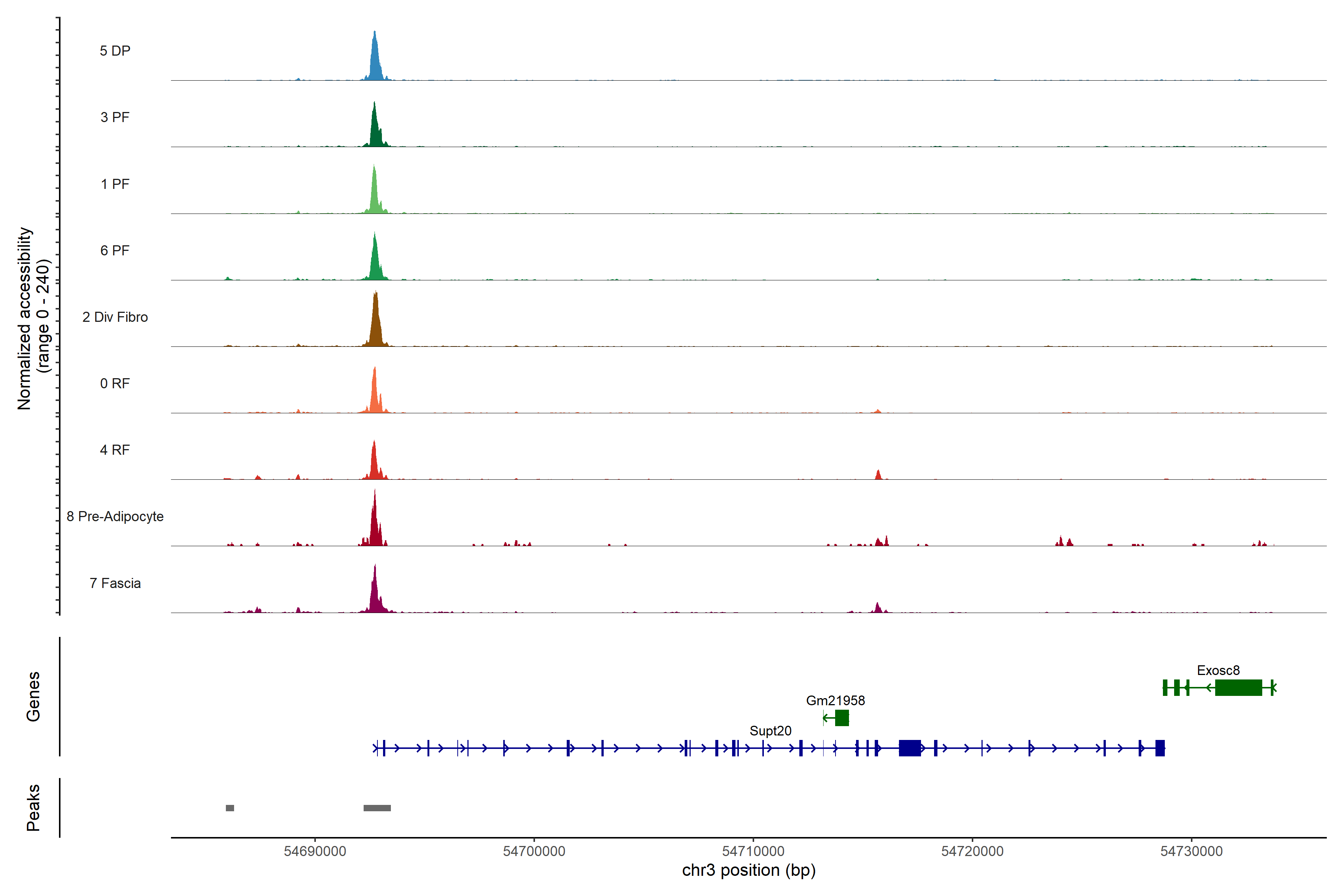Click the small gray peak box
This screenshot has width=1344, height=896.
pyautogui.click(x=230, y=808)
